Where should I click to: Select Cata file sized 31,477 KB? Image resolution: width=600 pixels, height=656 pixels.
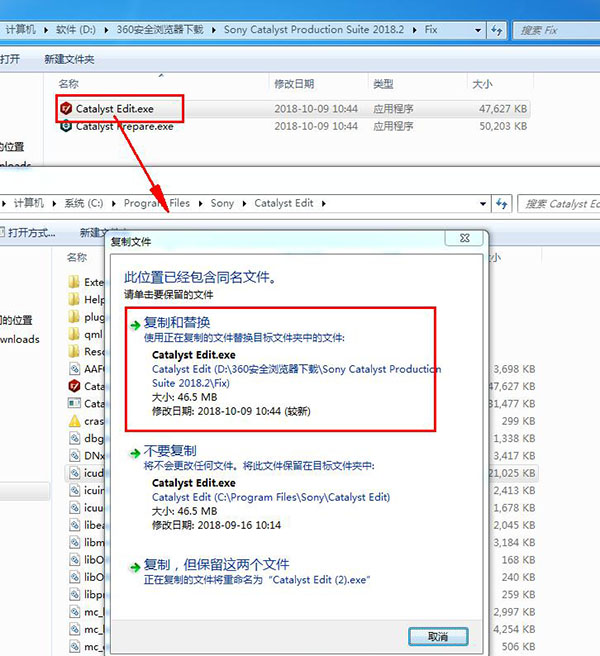tap(74, 403)
